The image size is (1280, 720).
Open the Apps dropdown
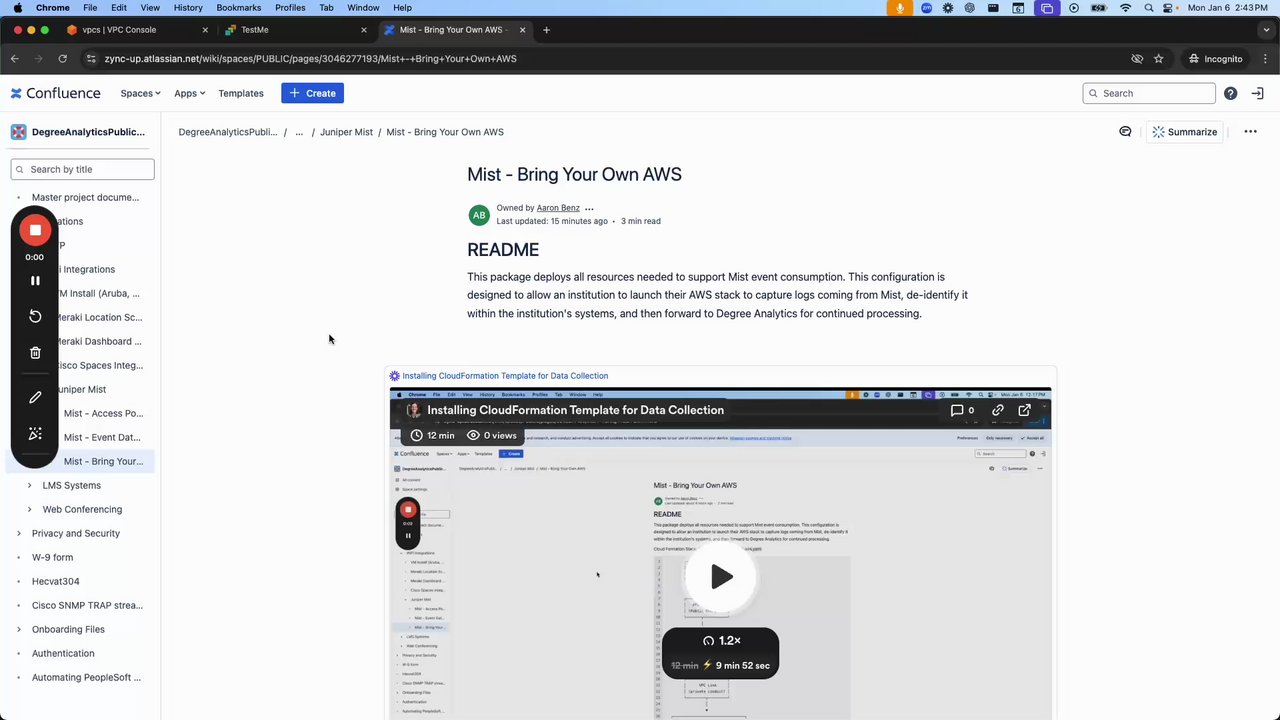coord(189,93)
